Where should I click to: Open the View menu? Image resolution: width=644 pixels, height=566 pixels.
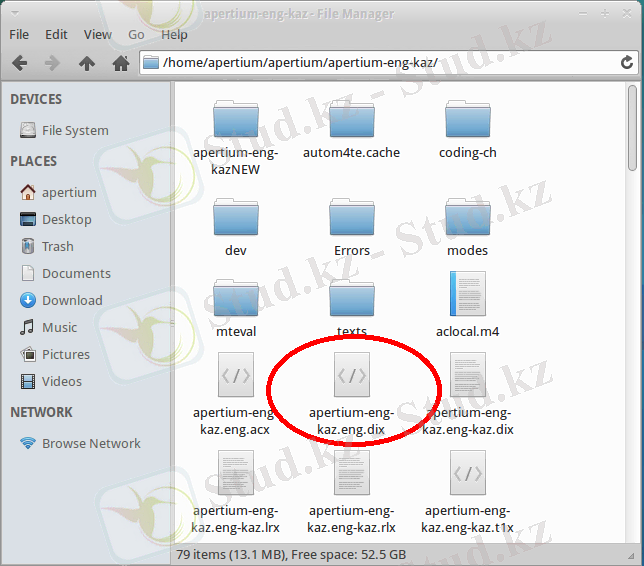(x=98, y=35)
